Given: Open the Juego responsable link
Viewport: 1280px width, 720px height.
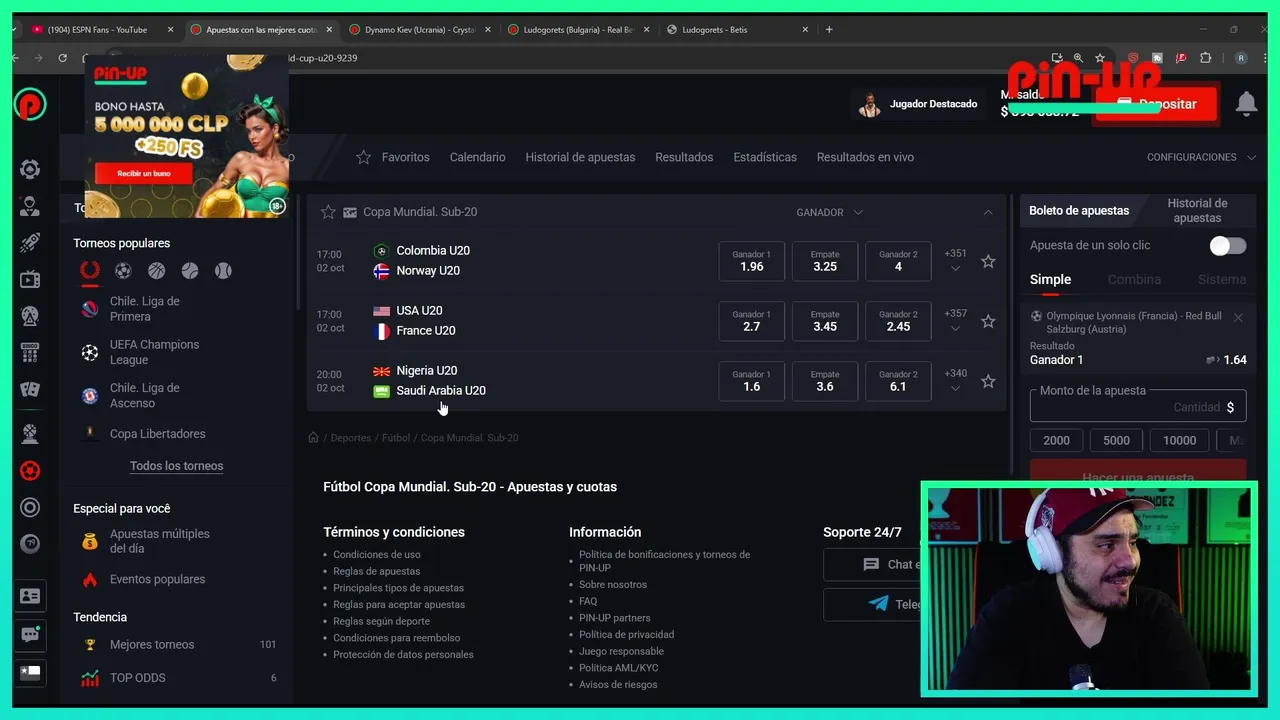Looking at the screenshot, I should click(x=621, y=651).
